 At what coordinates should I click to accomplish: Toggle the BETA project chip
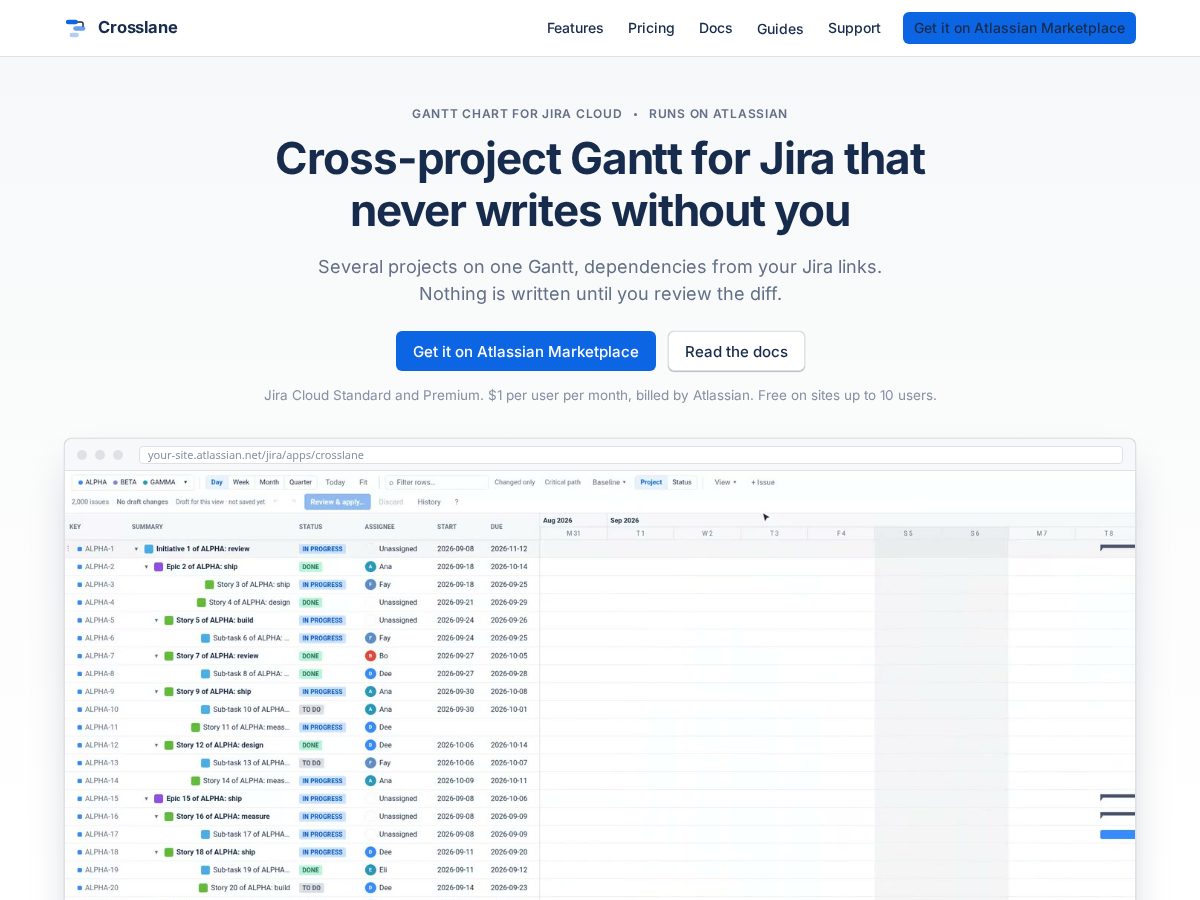(x=125, y=482)
